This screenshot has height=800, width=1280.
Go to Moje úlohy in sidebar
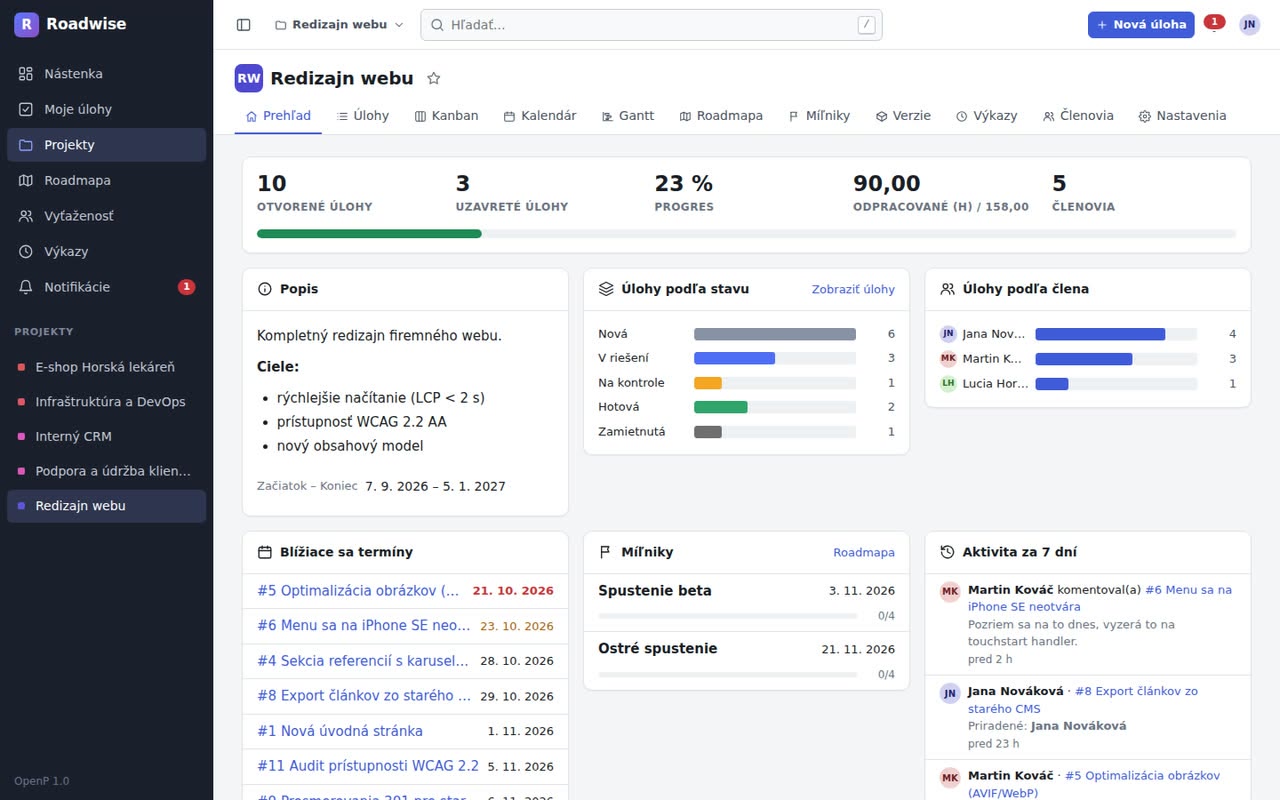[106, 109]
